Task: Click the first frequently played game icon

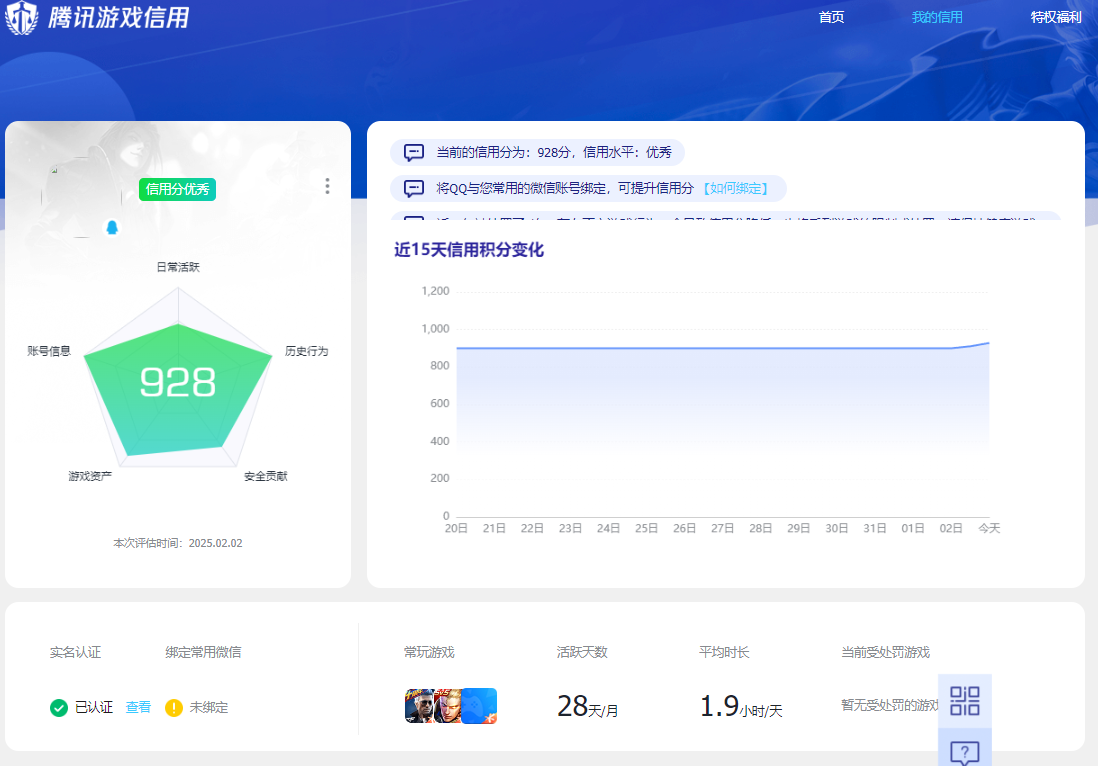Action: pos(419,706)
